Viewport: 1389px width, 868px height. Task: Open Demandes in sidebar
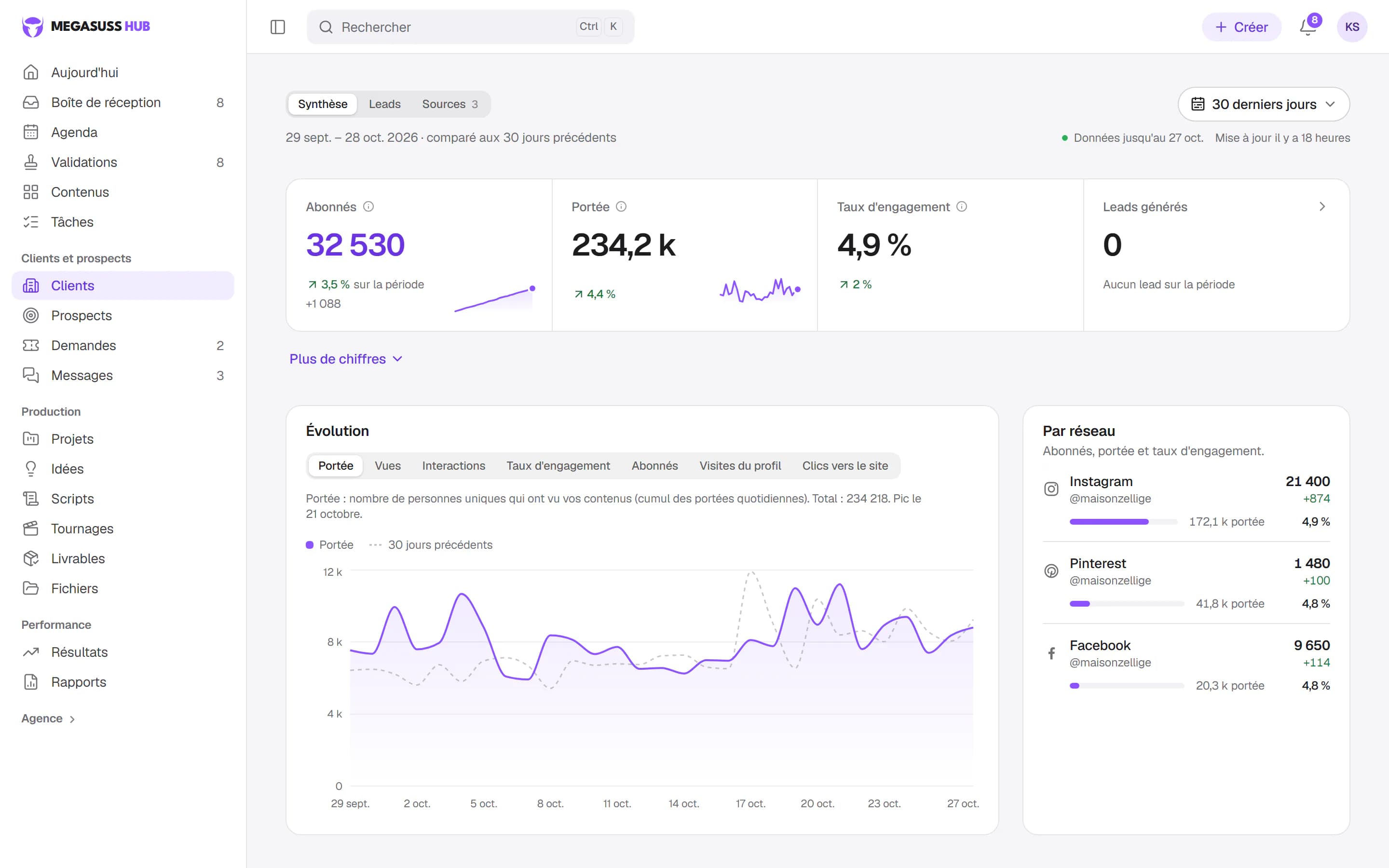pos(123,345)
